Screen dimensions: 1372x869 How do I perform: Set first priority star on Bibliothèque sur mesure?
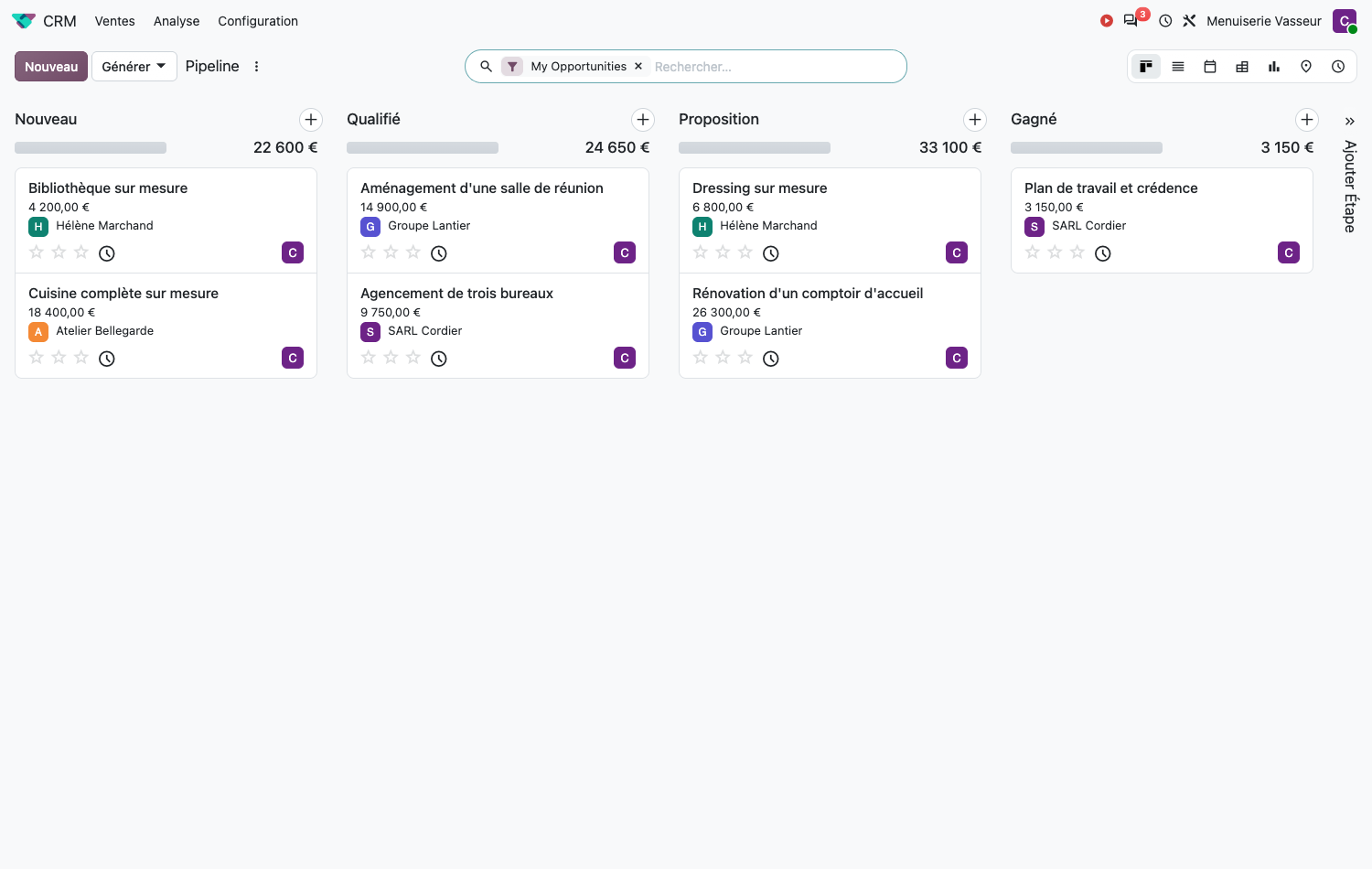[x=37, y=252]
